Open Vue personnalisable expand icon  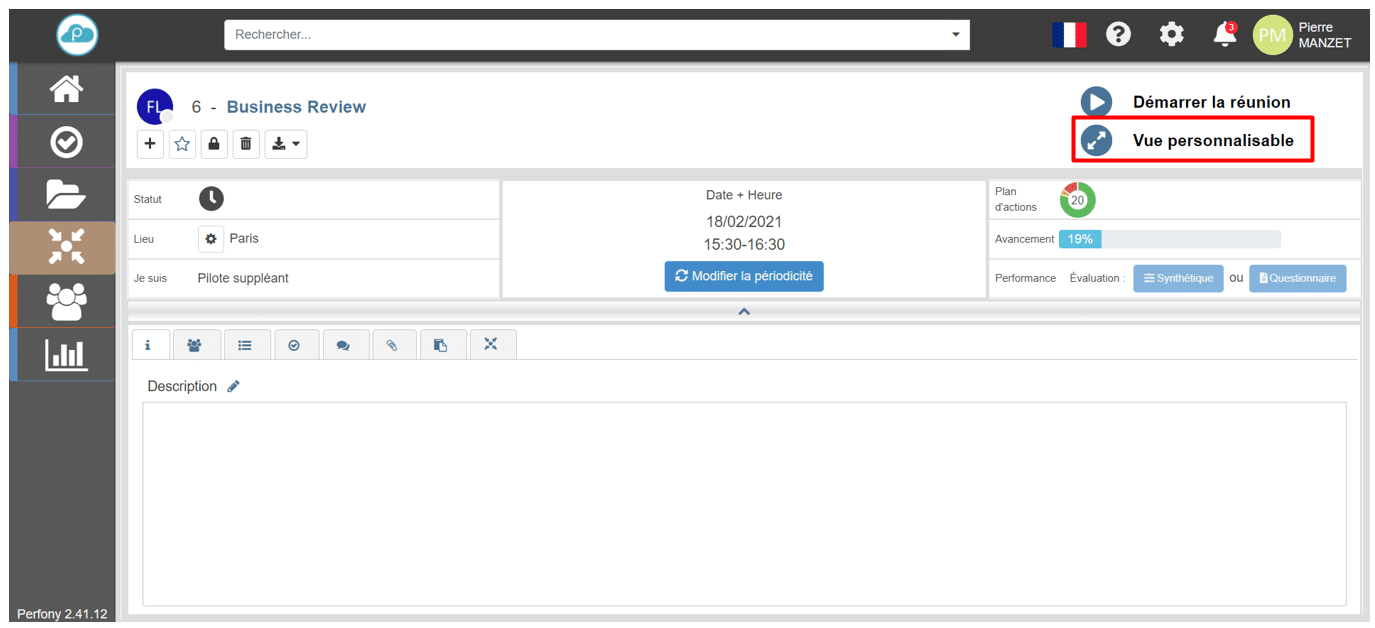click(1096, 141)
